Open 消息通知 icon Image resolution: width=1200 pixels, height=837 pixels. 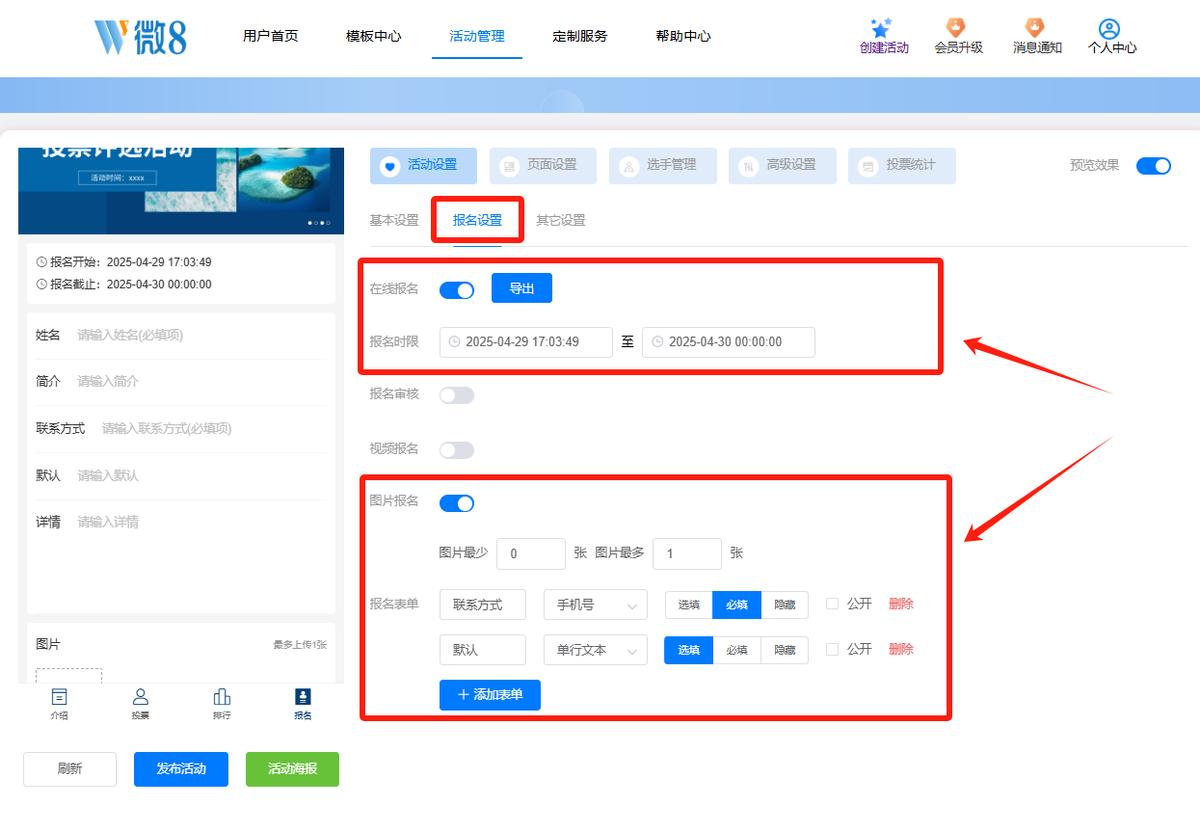(1036, 28)
